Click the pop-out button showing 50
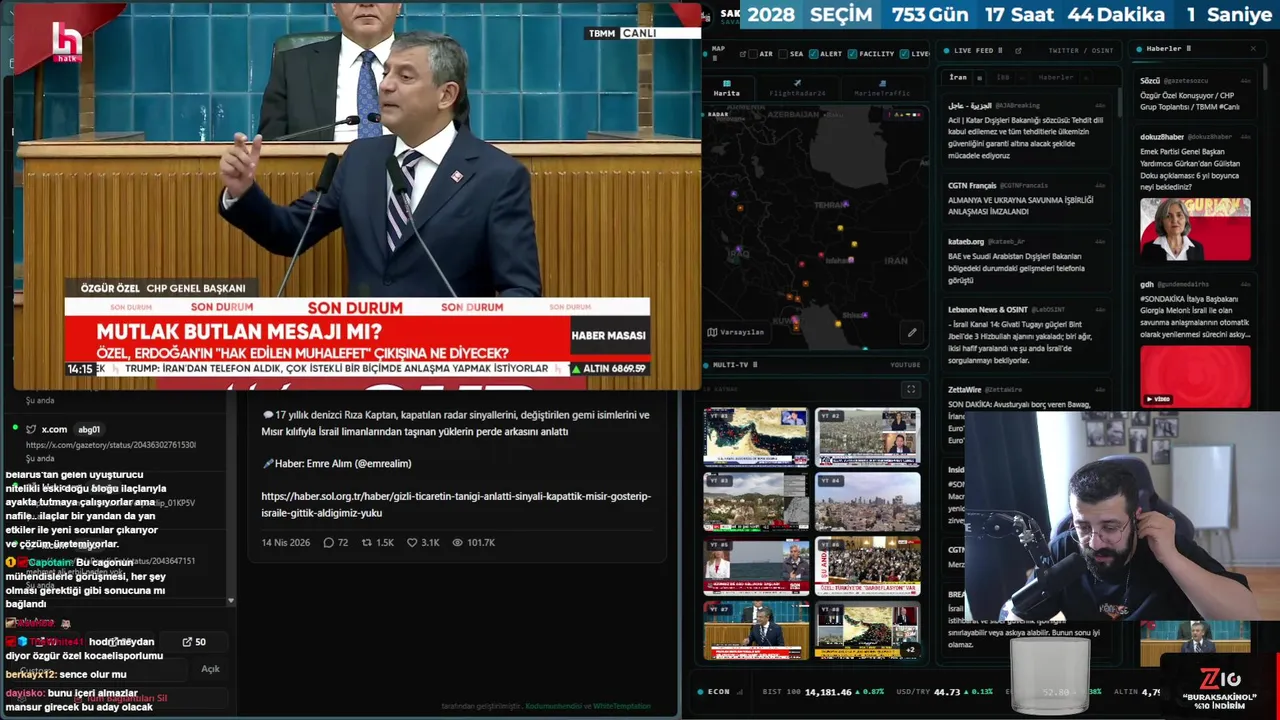This screenshot has height=720, width=1280. click(194, 642)
